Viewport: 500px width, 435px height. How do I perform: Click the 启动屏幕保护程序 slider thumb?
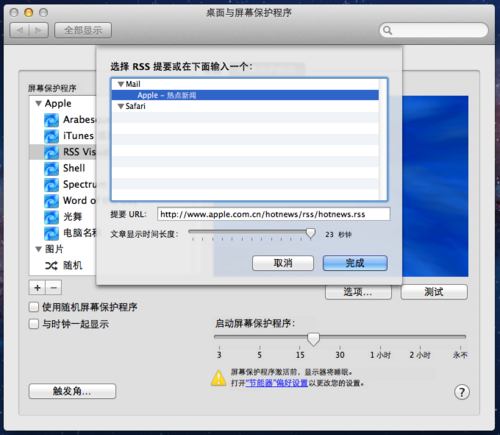313,339
